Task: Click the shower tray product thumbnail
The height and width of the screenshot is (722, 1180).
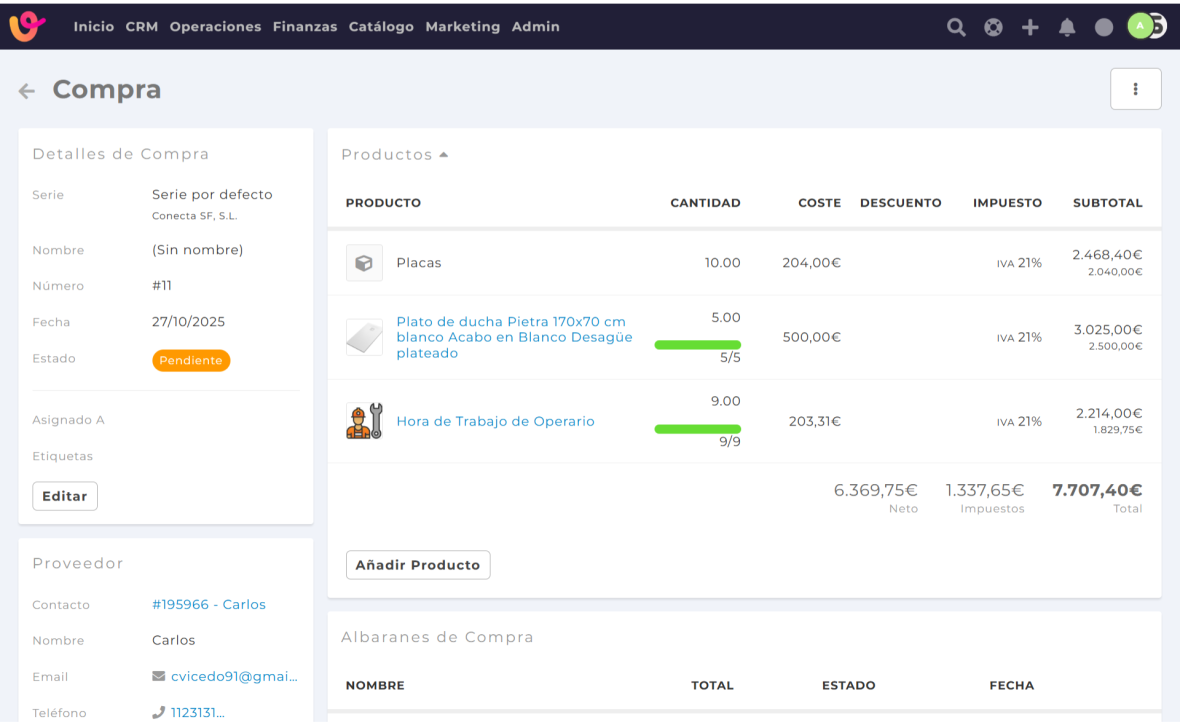Action: pyautogui.click(x=364, y=337)
